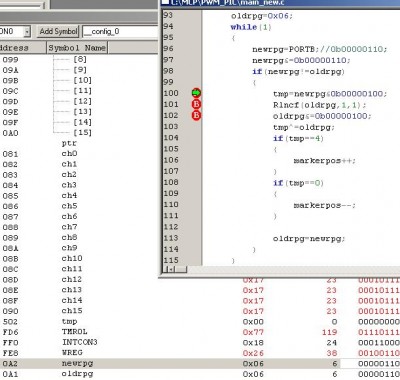Click code line Rlncf(oldrpg,1,1);

coord(319,105)
